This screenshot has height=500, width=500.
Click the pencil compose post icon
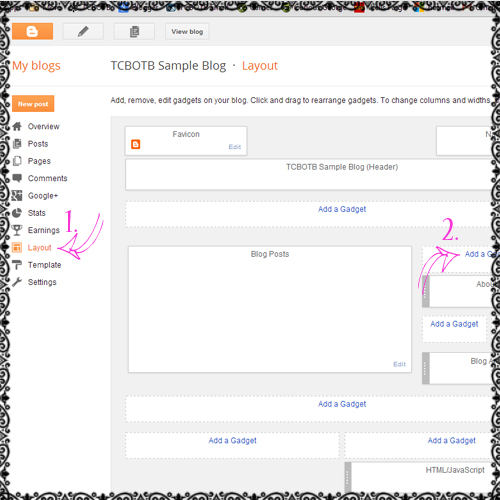[x=83, y=31]
